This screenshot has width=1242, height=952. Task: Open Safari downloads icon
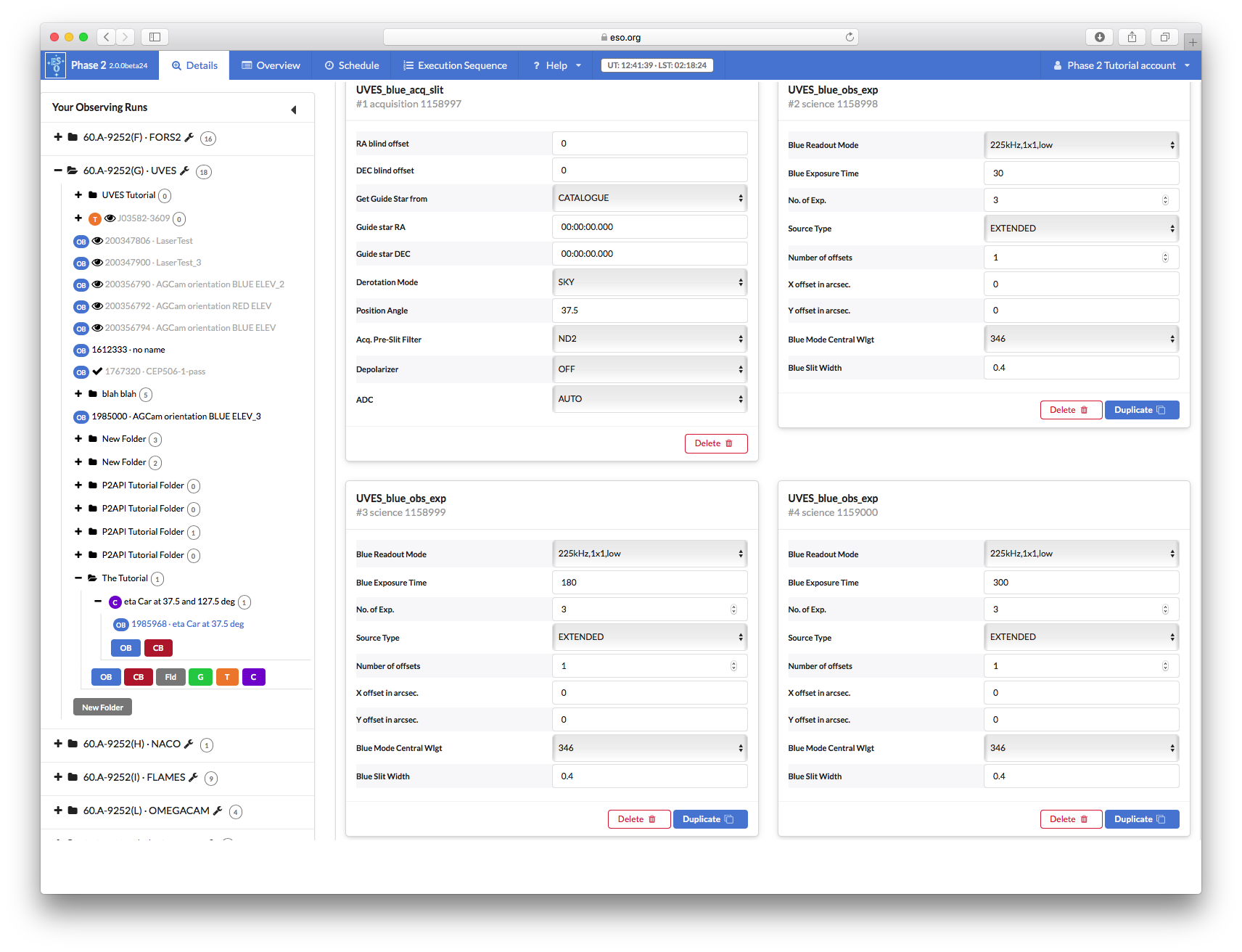click(1100, 37)
